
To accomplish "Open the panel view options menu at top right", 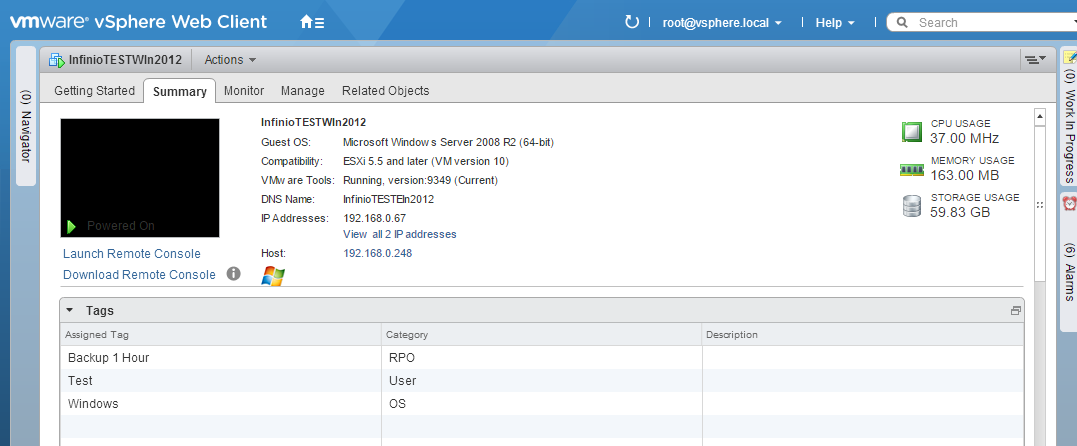I will [x=1035, y=60].
